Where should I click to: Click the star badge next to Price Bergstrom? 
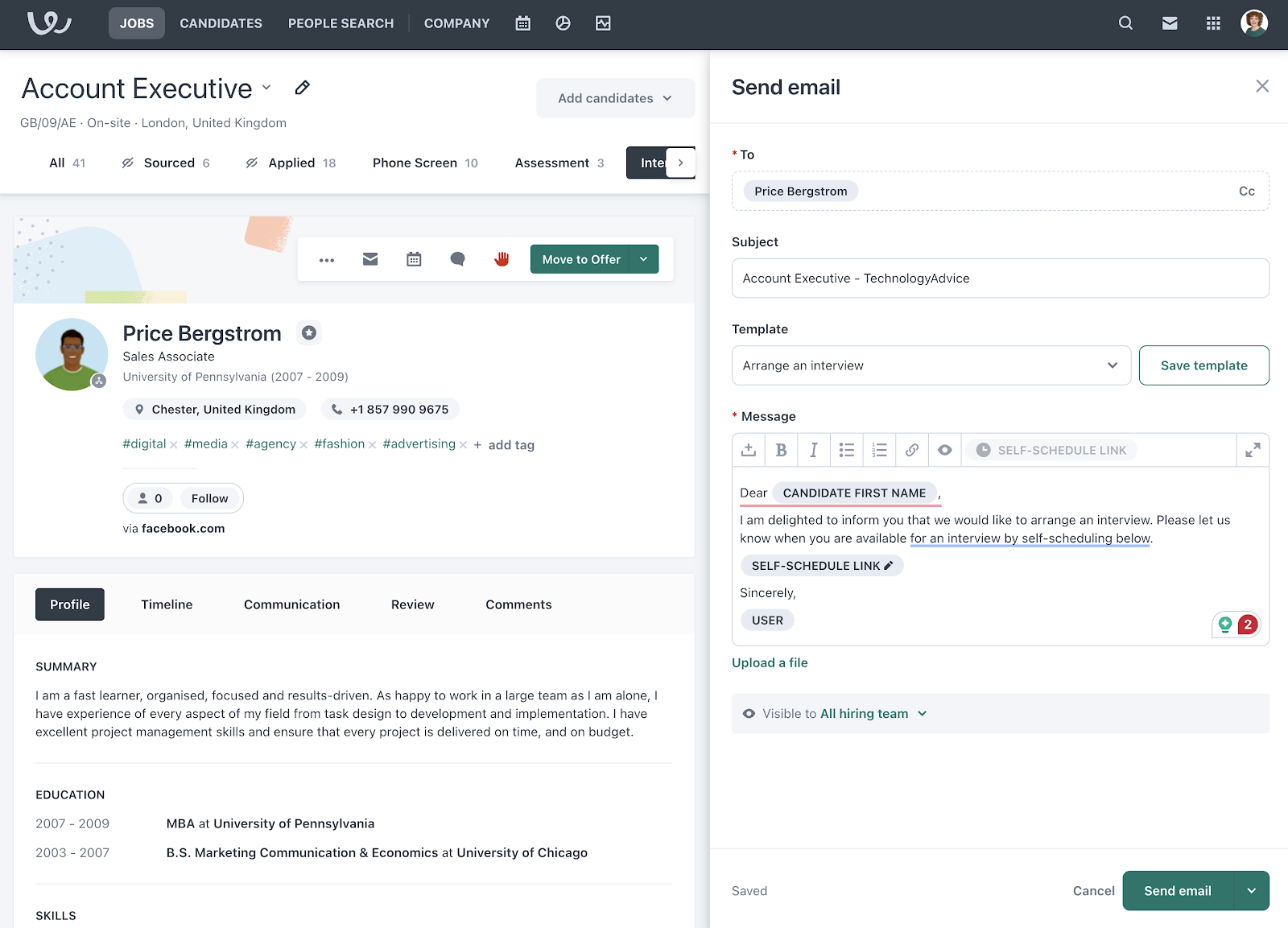[309, 332]
